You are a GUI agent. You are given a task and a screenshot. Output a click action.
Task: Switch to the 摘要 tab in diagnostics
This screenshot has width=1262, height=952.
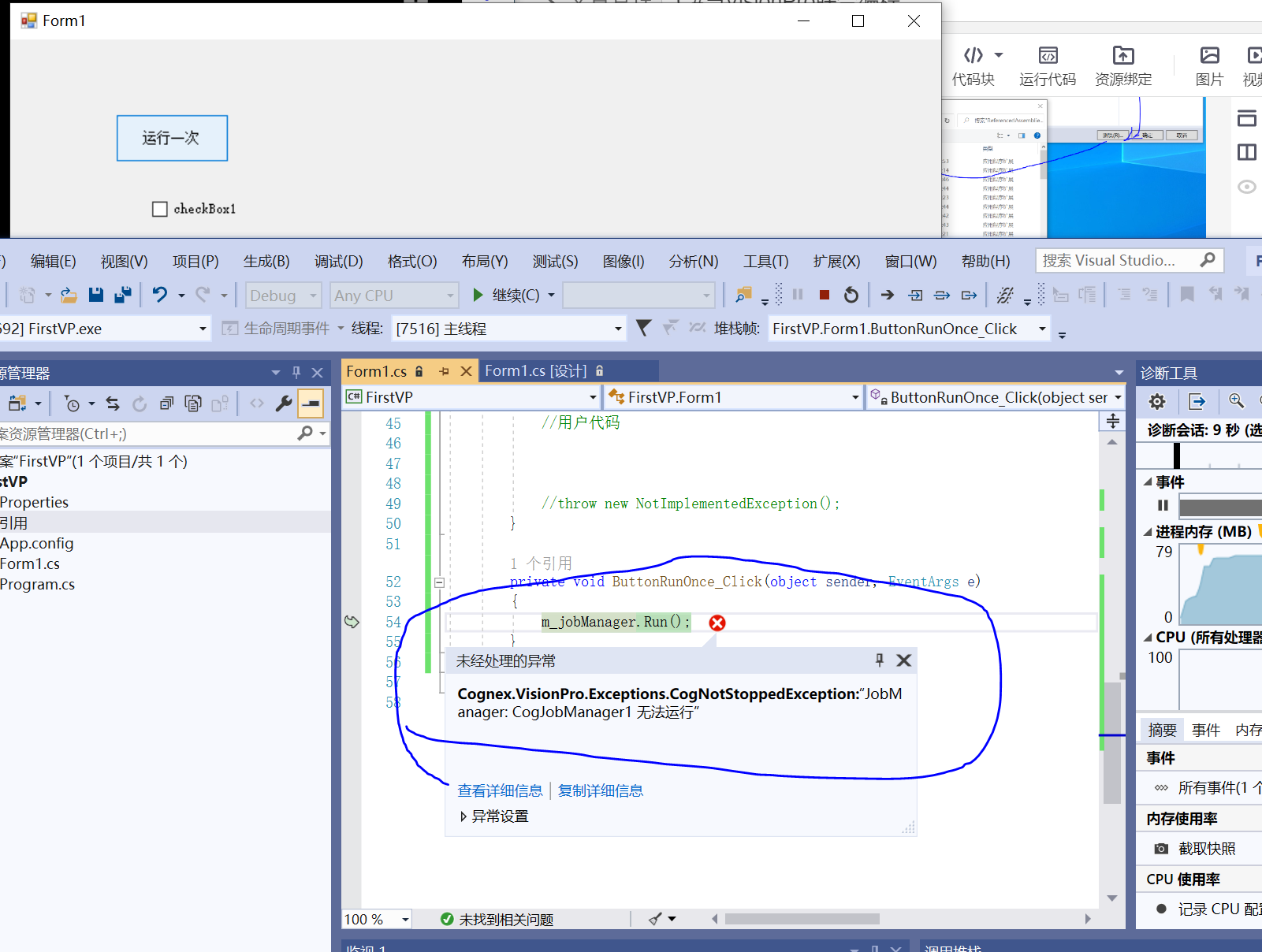1162,730
